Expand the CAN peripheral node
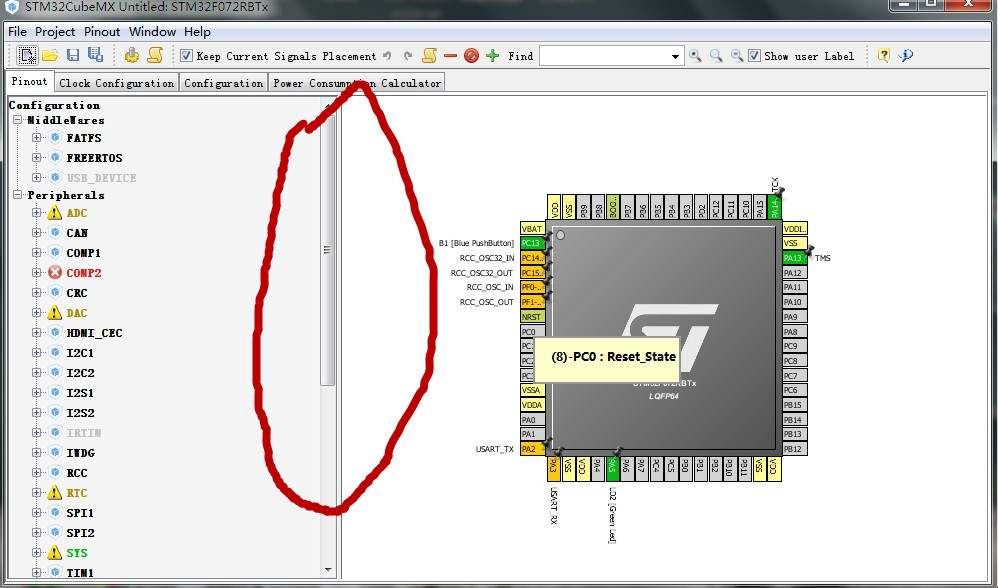The width and height of the screenshot is (998, 588). point(36,232)
